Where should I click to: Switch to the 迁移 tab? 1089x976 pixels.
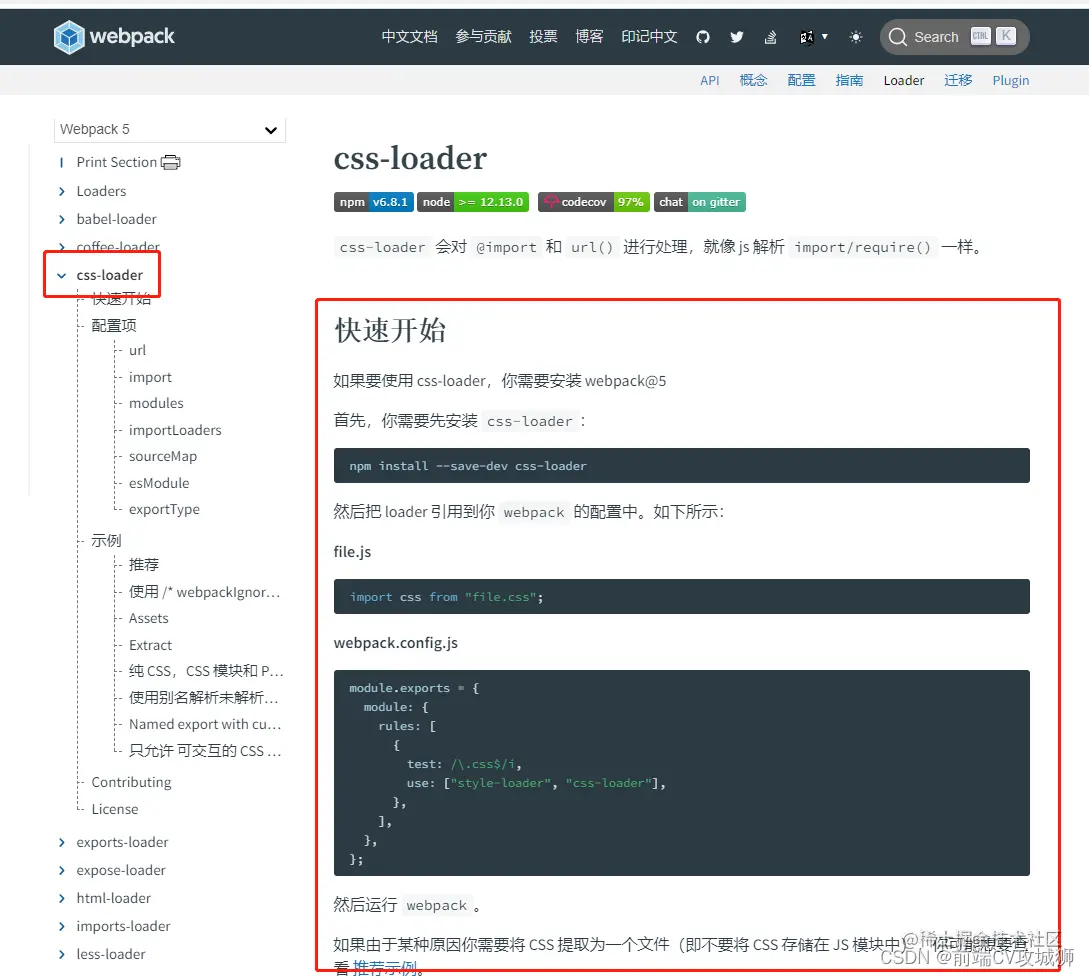click(958, 81)
